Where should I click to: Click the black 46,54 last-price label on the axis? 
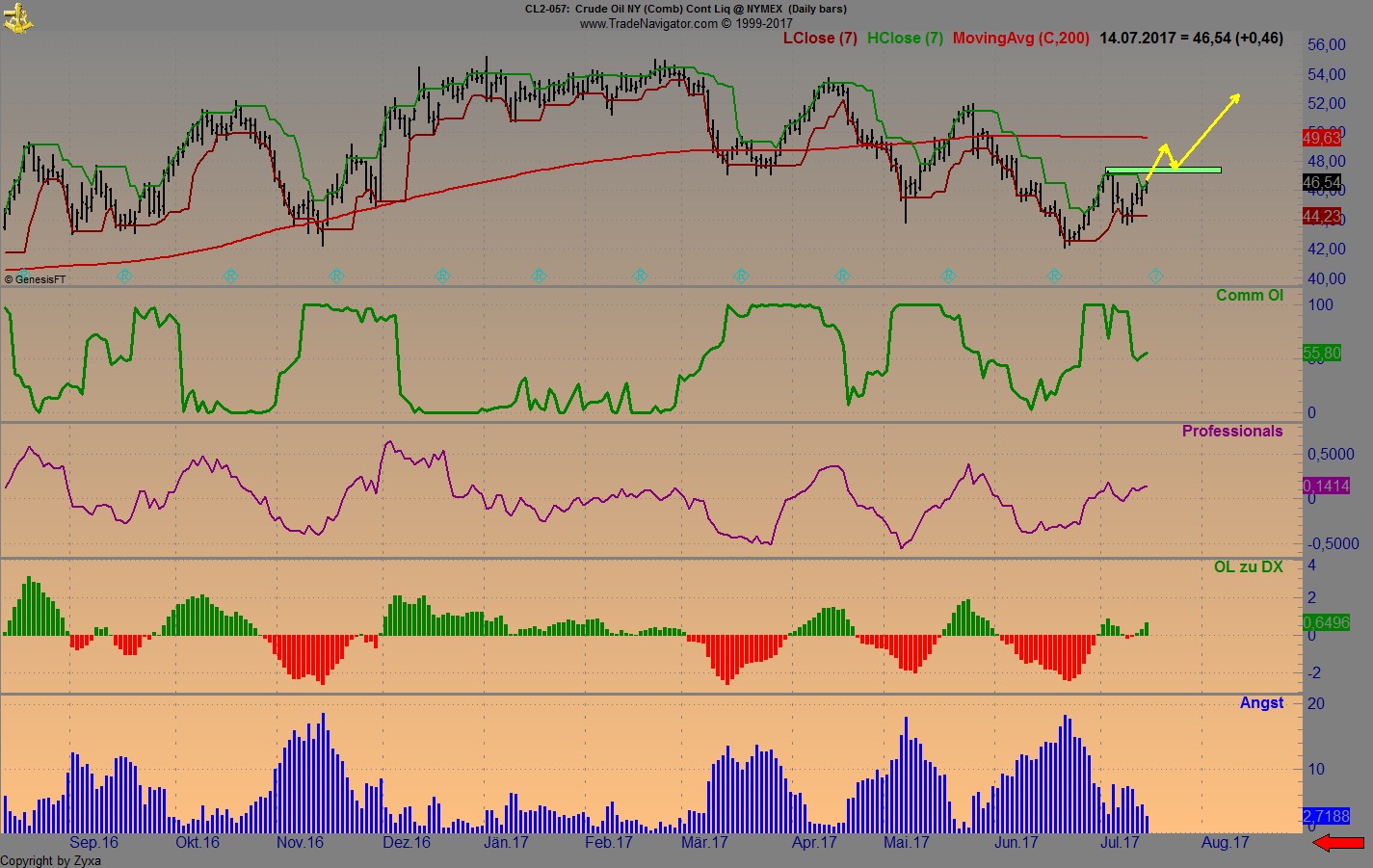tap(1320, 182)
